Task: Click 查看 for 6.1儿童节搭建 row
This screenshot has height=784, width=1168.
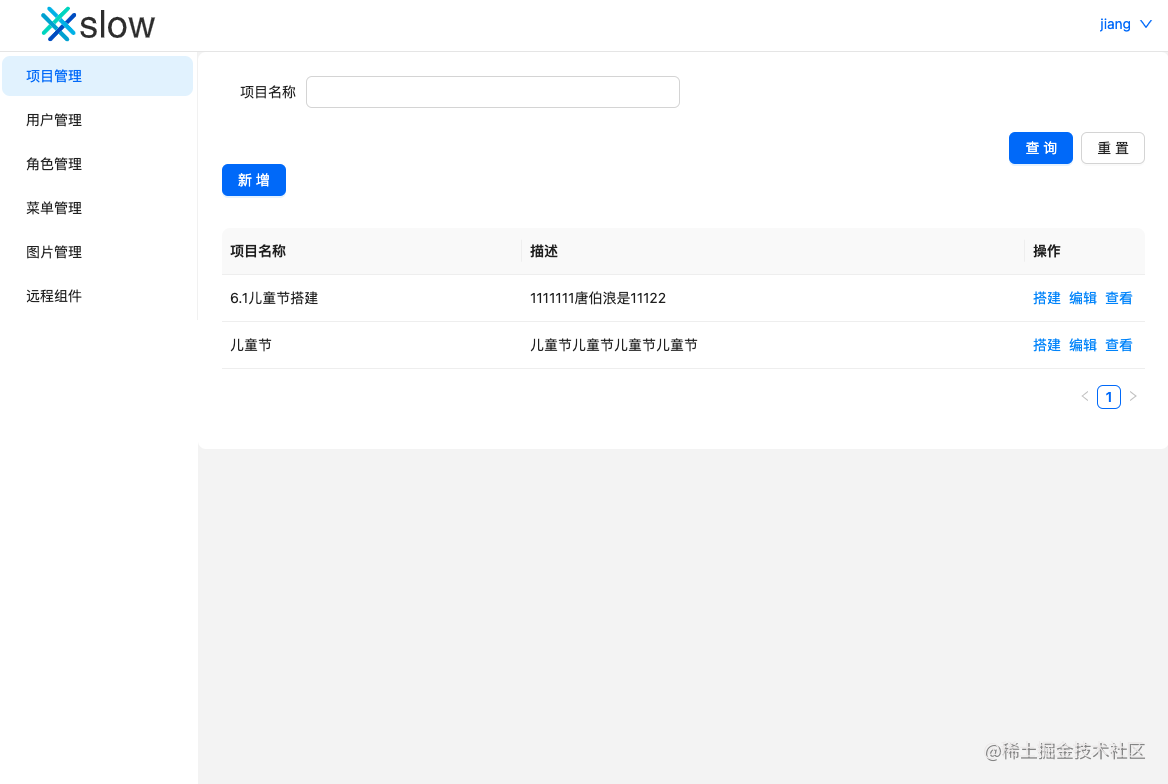Action: 1118,298
